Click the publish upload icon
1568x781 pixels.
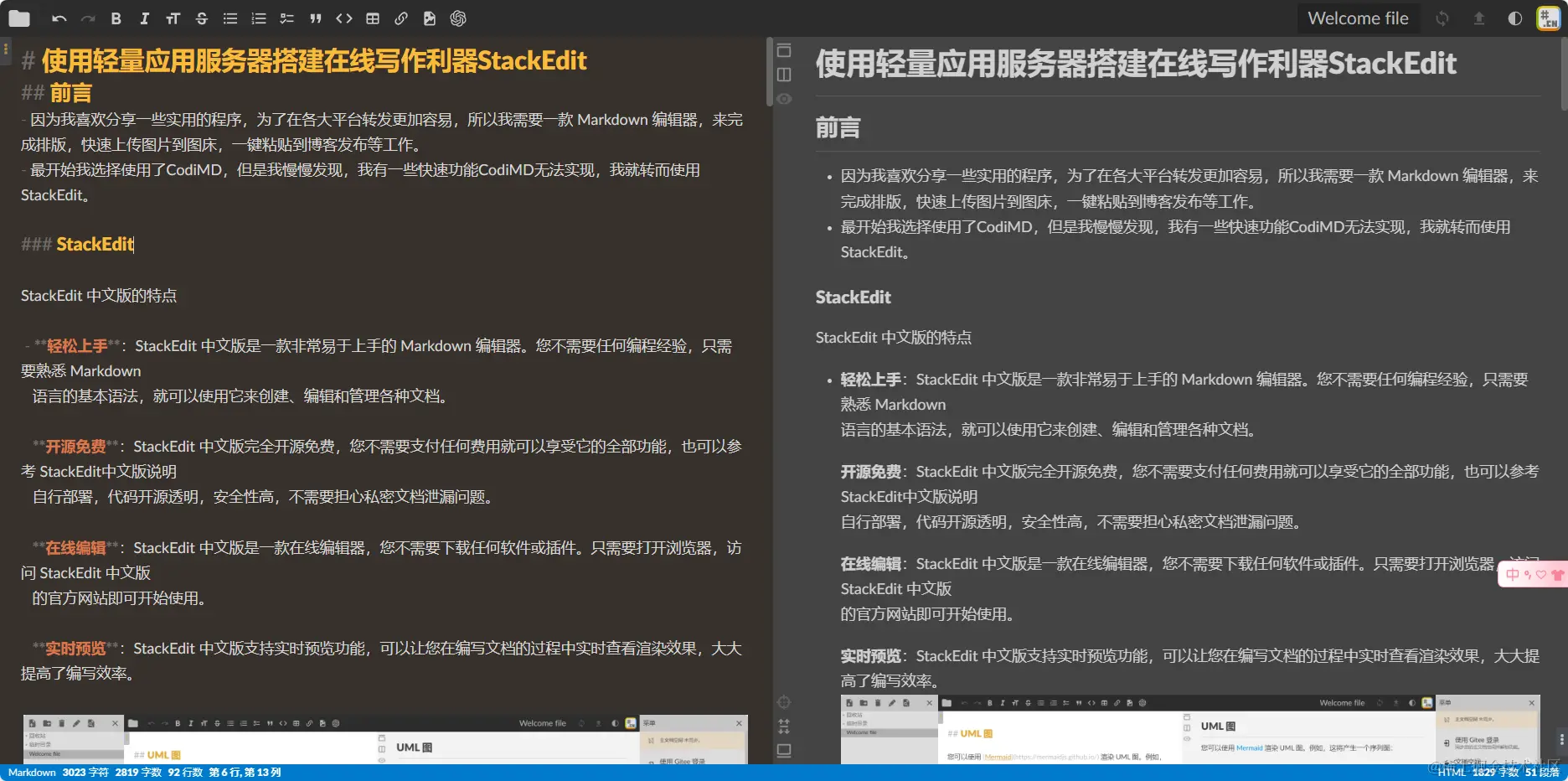1478,18
